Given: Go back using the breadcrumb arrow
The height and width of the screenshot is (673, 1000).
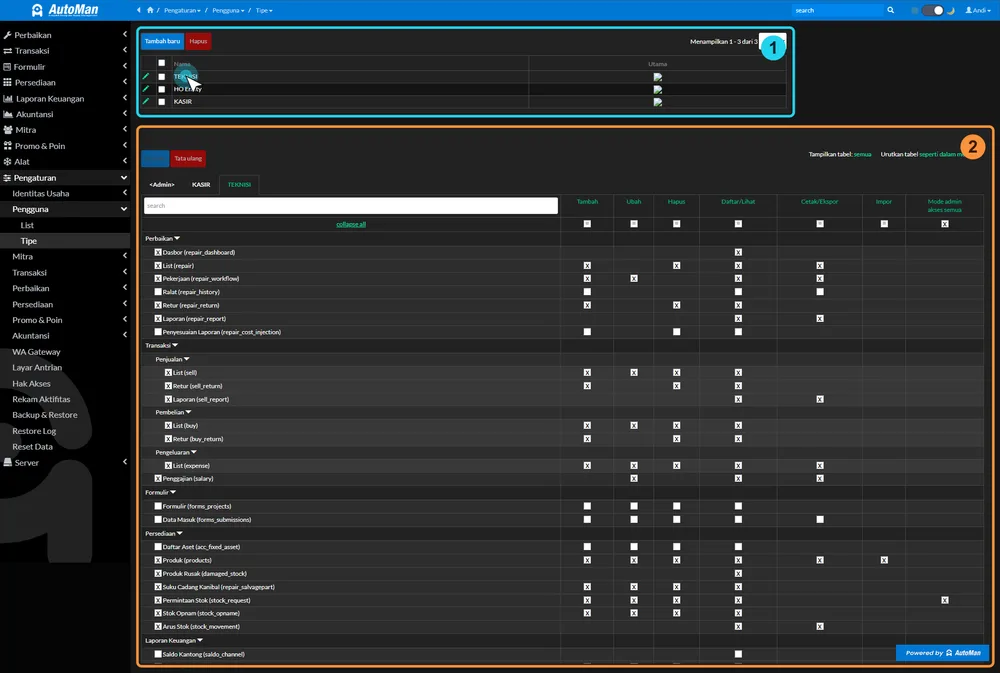Looking at the screenshot, I should point(139,10).
